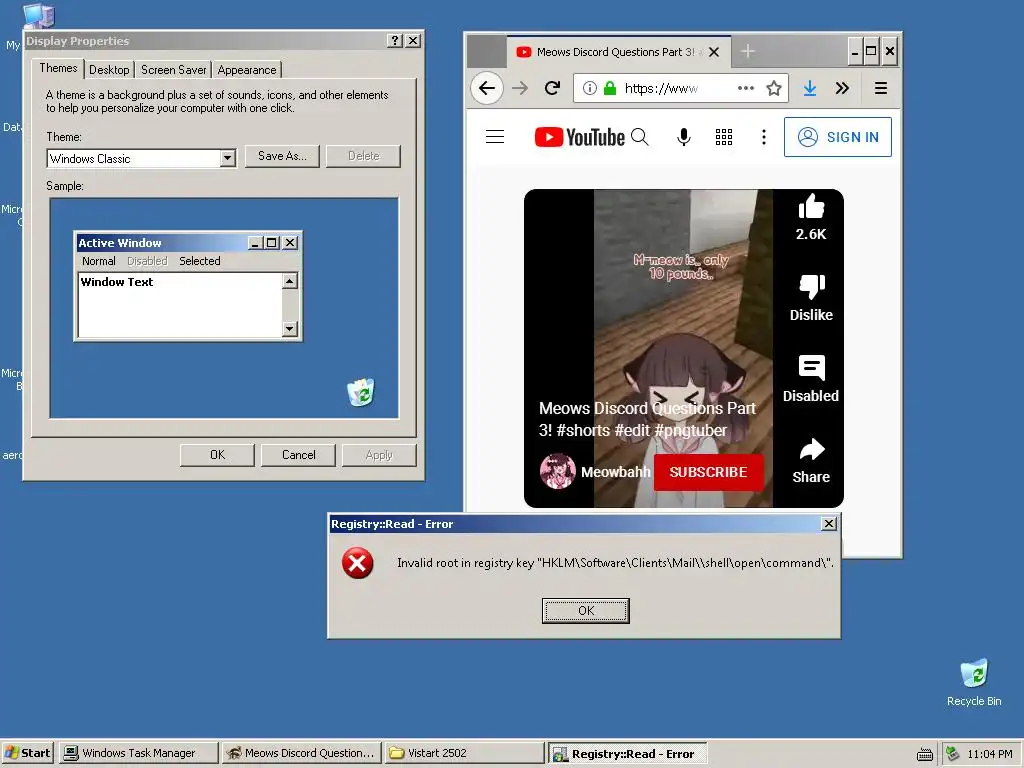
Task: Open page actions three-dot menu in address bar
Action: (x=746, y=88)
